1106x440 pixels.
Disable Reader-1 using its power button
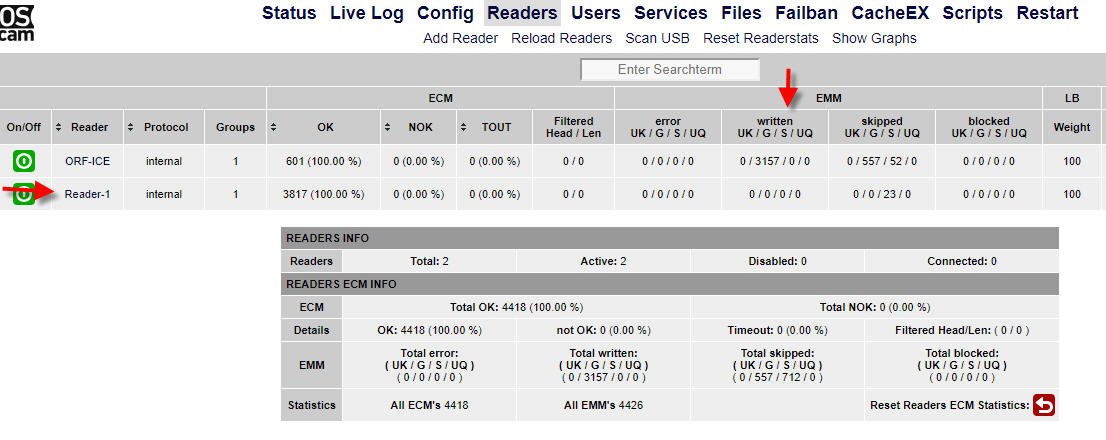pos(23,194)
